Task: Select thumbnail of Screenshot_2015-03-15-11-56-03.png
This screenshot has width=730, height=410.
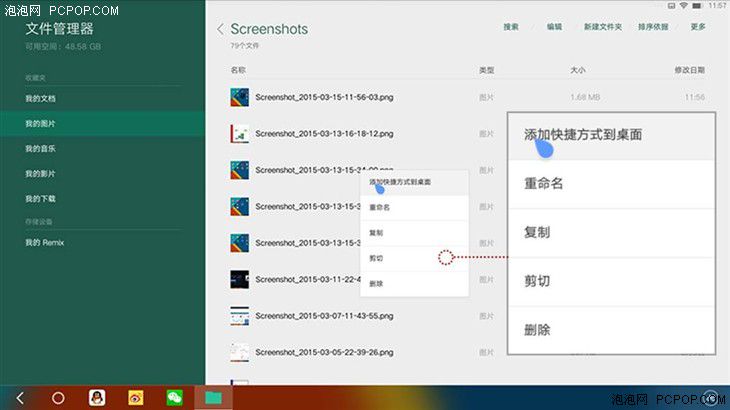Action: coord(239,97)
